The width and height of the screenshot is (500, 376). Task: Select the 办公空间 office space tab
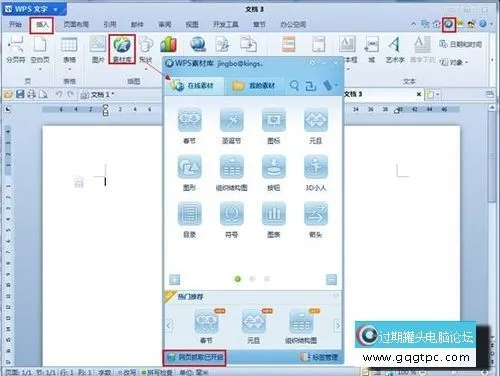pyautogui.click(x=293, y=24)
